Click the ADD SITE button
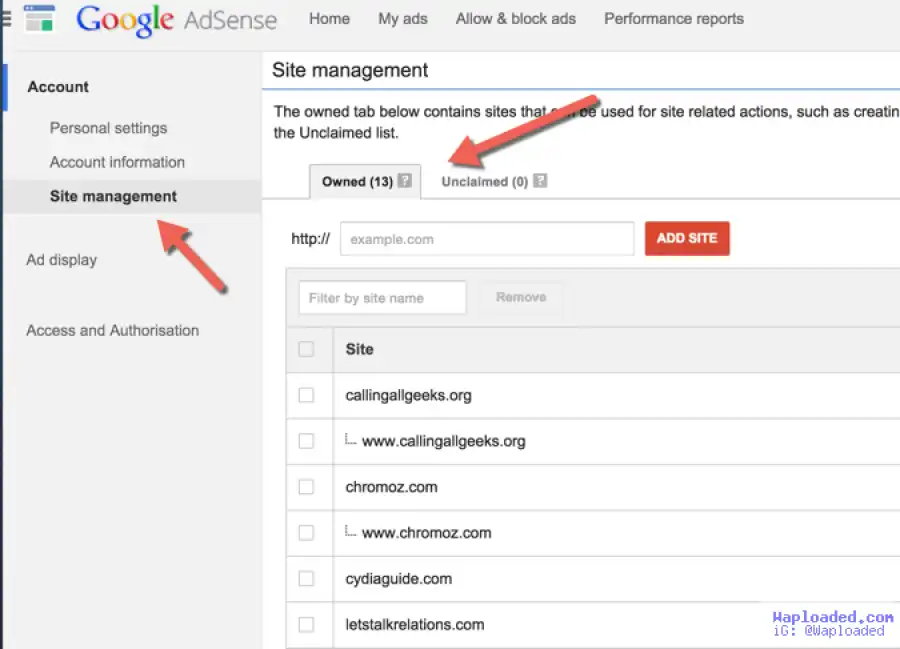The width and height of the screenshot is (900, 649). click(x=687, y=238)
